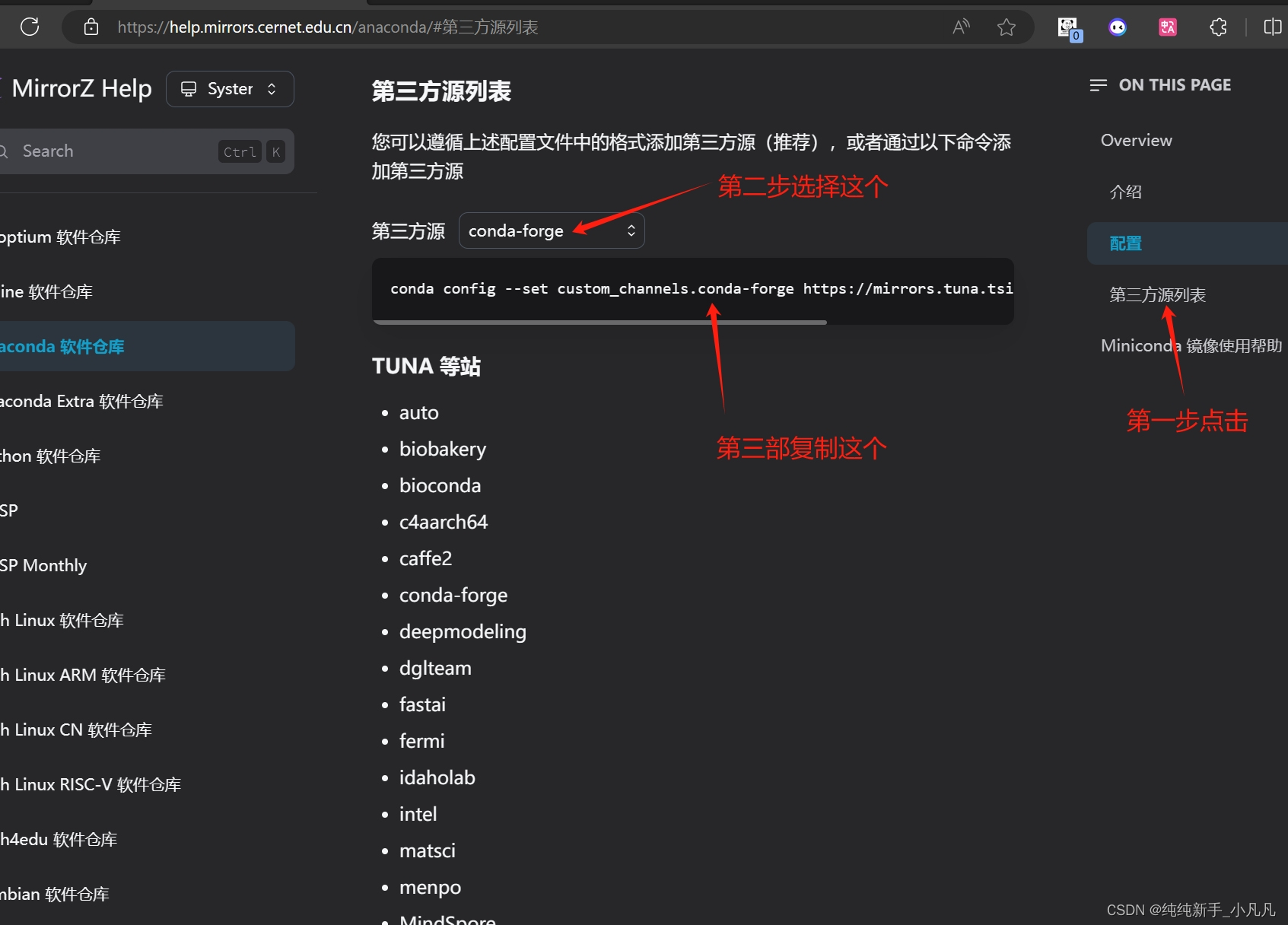Focus the Search box in sidebar

(x=146, y=151)
